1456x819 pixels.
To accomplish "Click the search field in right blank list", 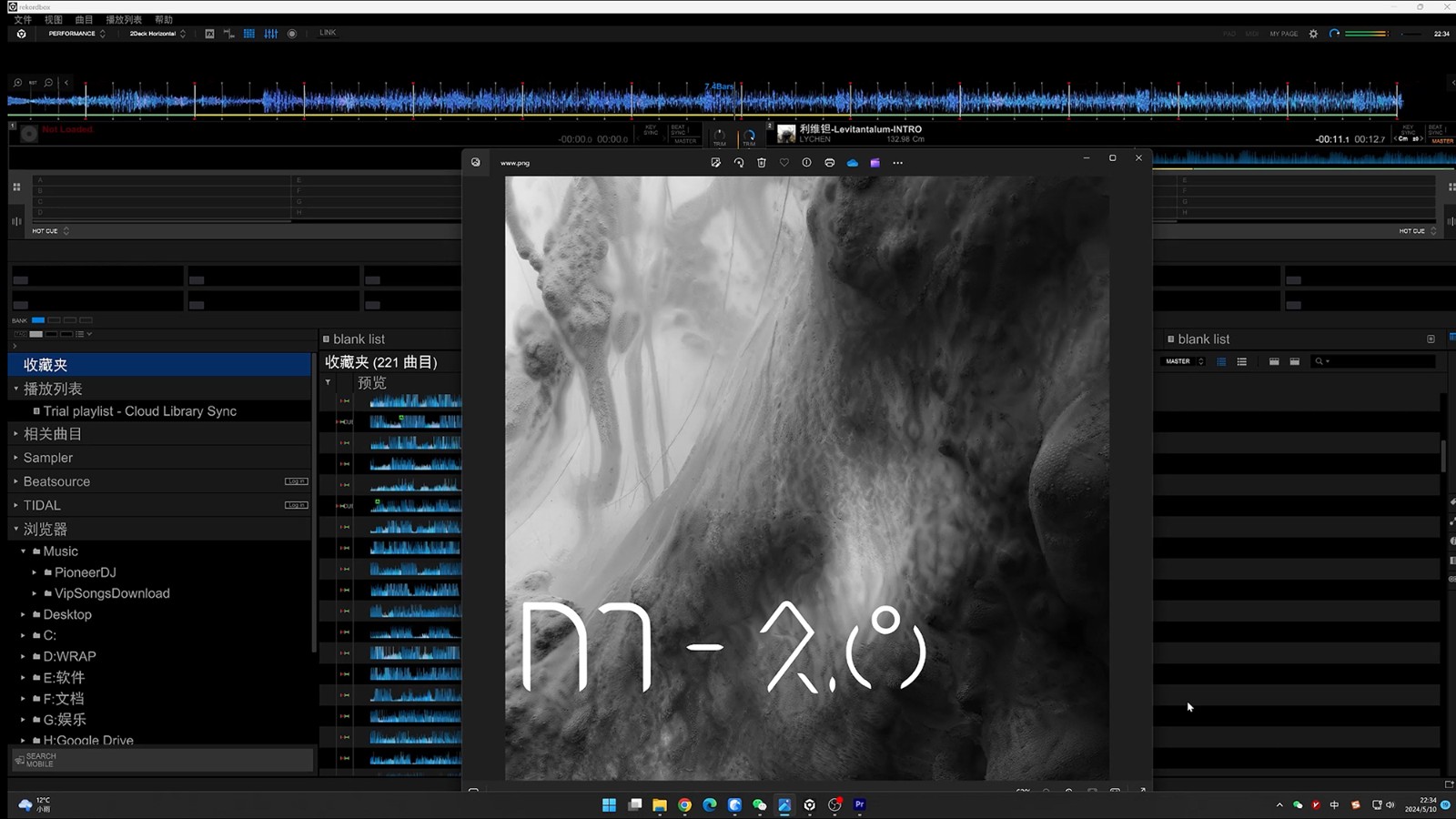I will coord(1374,362).
